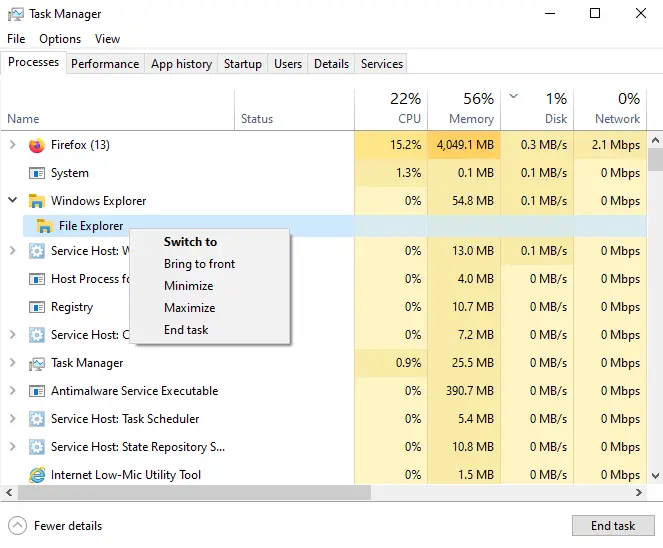Screen dimensions: 663x548
Task: Switch to the App history tab
Action: click(x=181, y=64)
